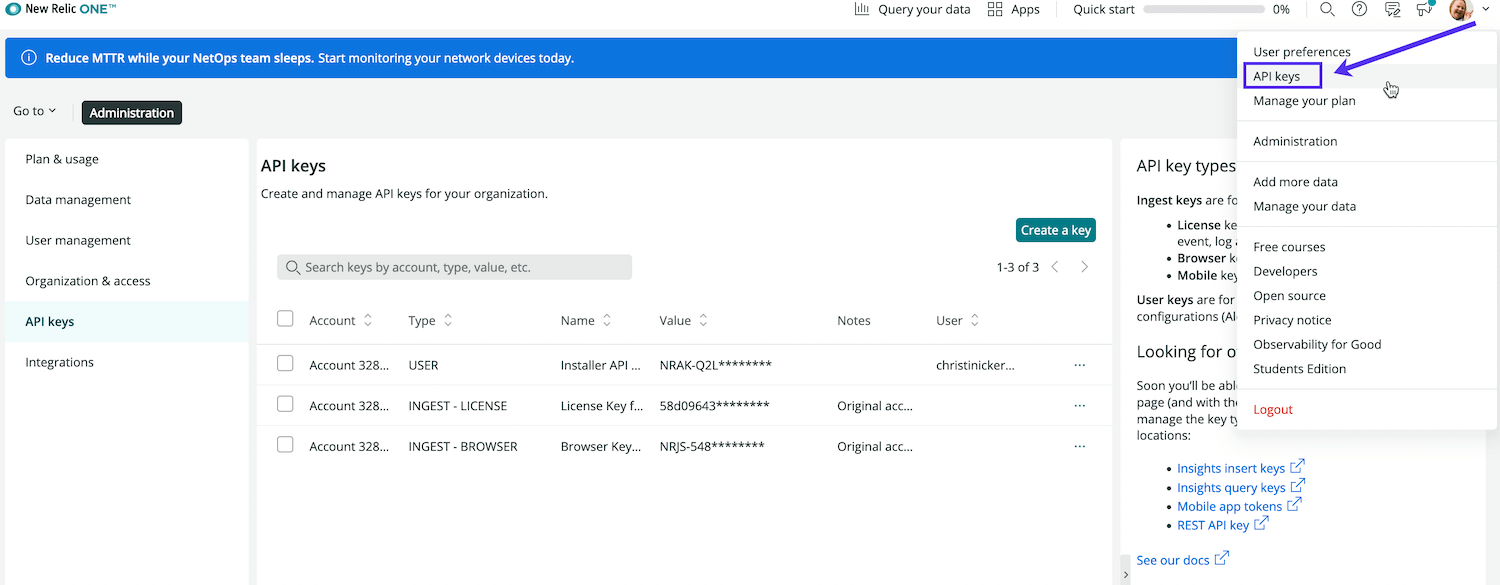The height and width of the screenshot is (585, 1500).
Task: Open the help question mark icon
Action: (1359, 9)
